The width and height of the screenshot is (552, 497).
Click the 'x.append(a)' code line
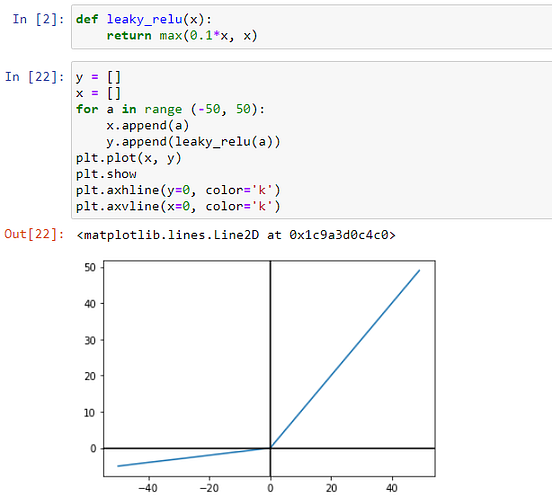[148, 125]
